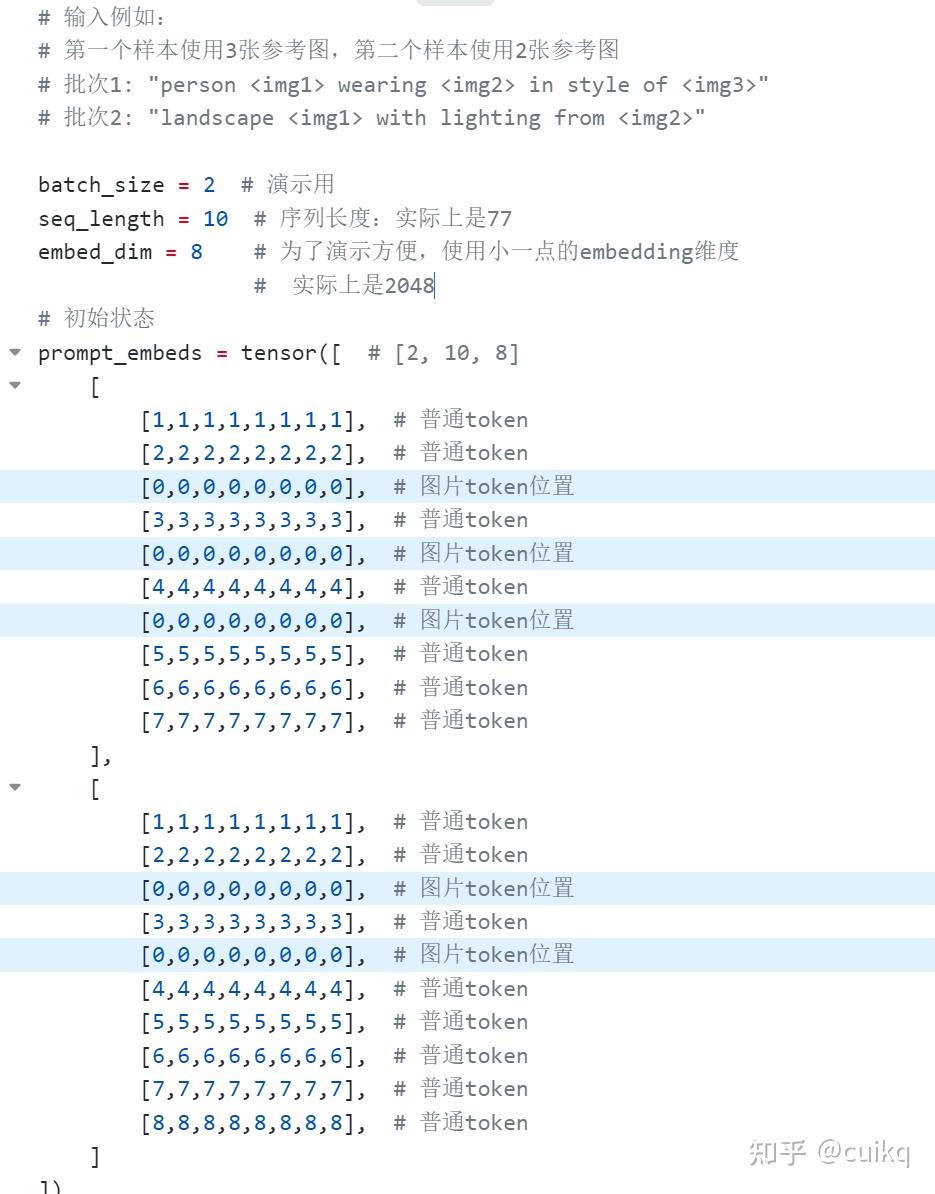935x1194 pixels.
Task: Click first batch row [3,3,3,3,3,3,3,3]
Action: point(334,520)
